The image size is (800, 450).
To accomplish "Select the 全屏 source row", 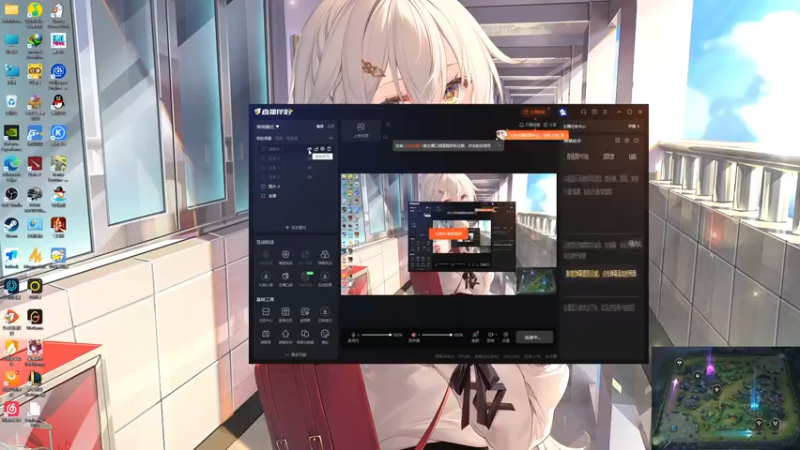I will [295, 196].
